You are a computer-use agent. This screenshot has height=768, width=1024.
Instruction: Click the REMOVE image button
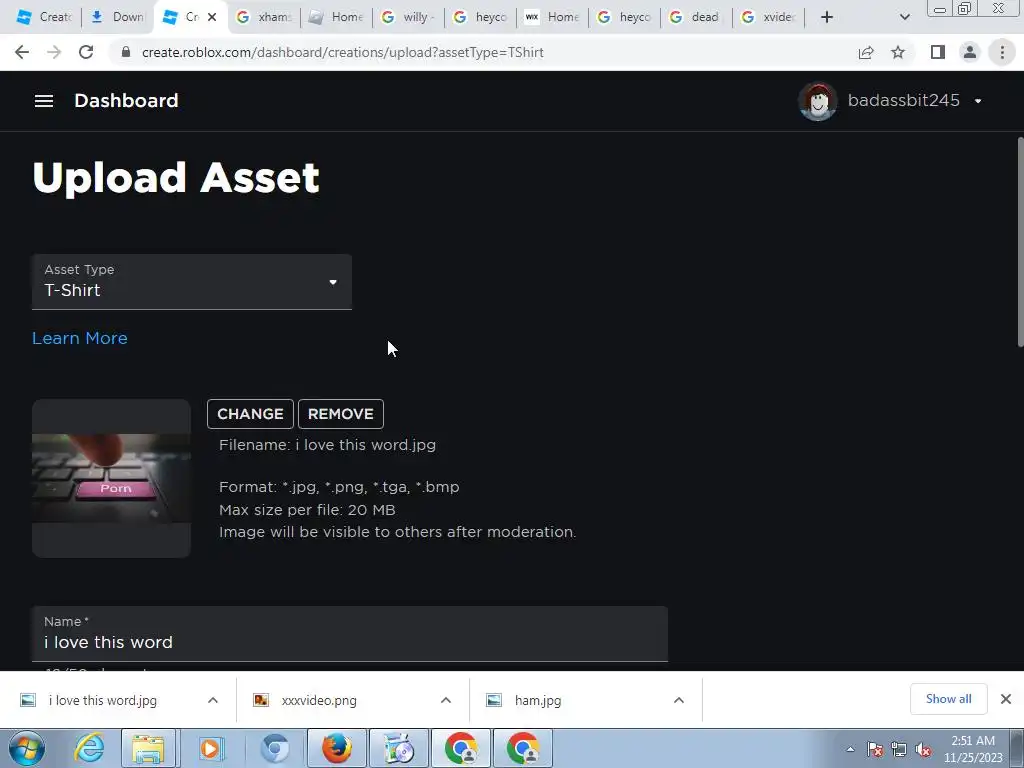coord(341,414)
